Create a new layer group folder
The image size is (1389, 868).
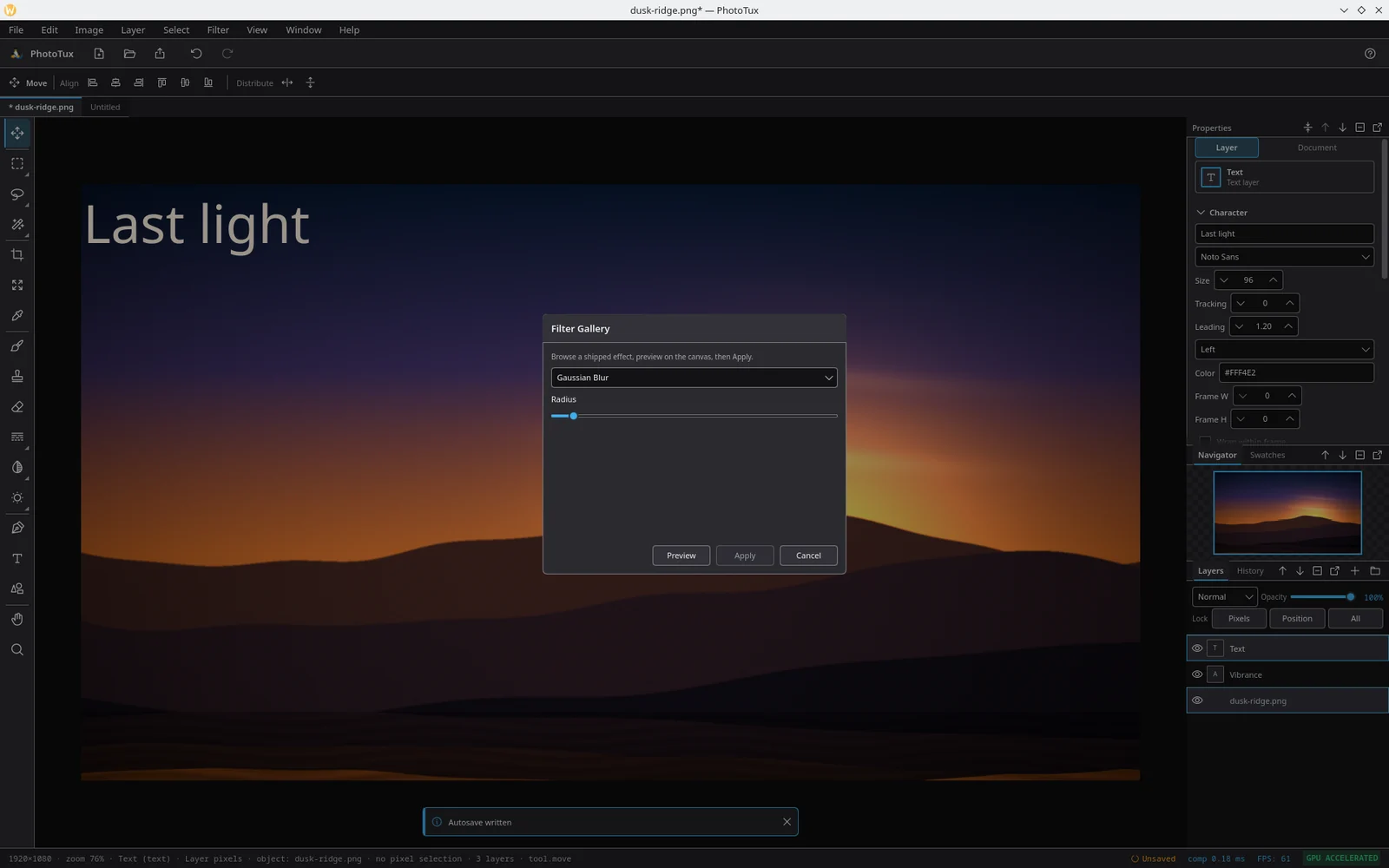tap(1375, 571)
